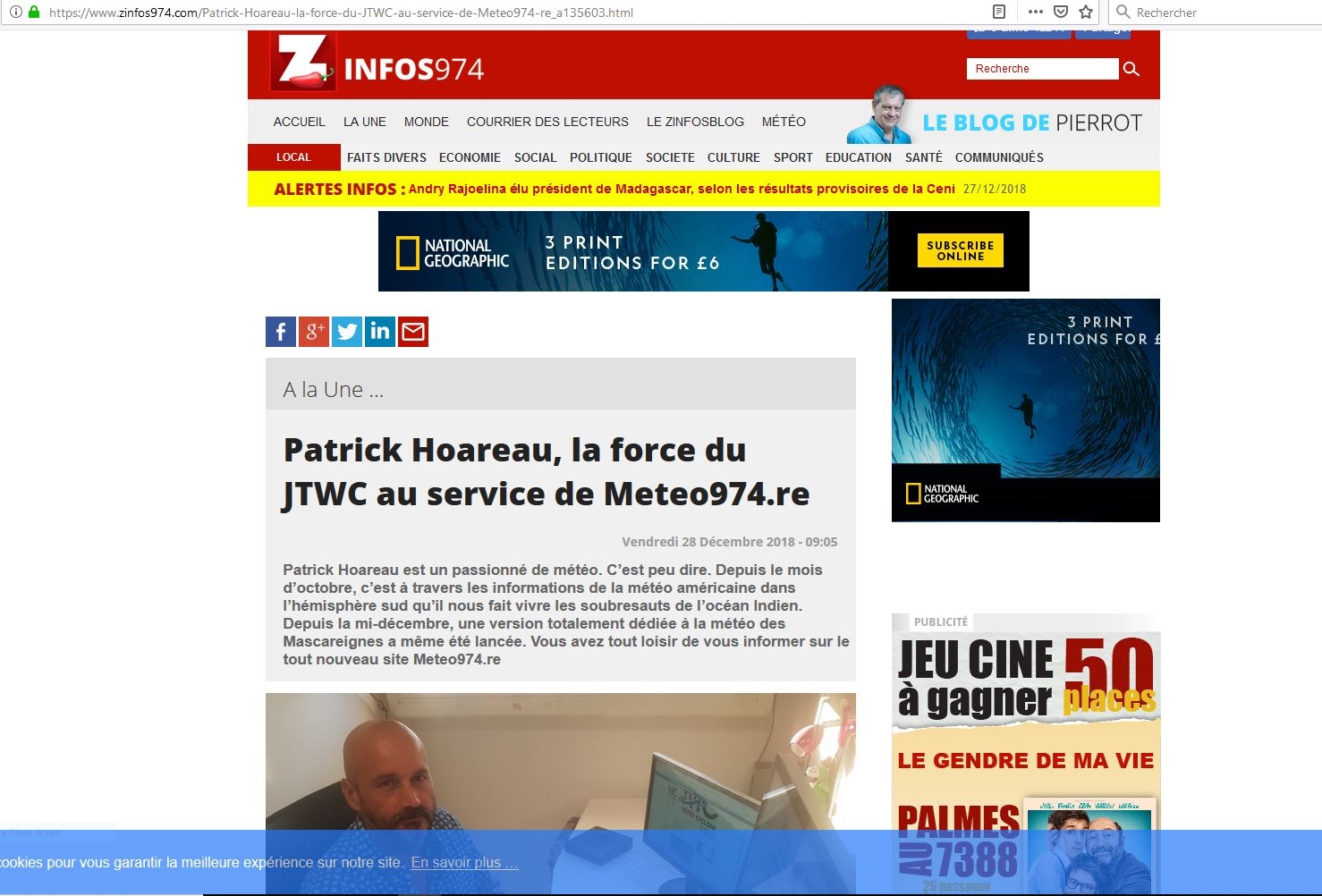Send article by email icon
The width and height of the screenshot is (1322, 896).
[x=413, y=332]
